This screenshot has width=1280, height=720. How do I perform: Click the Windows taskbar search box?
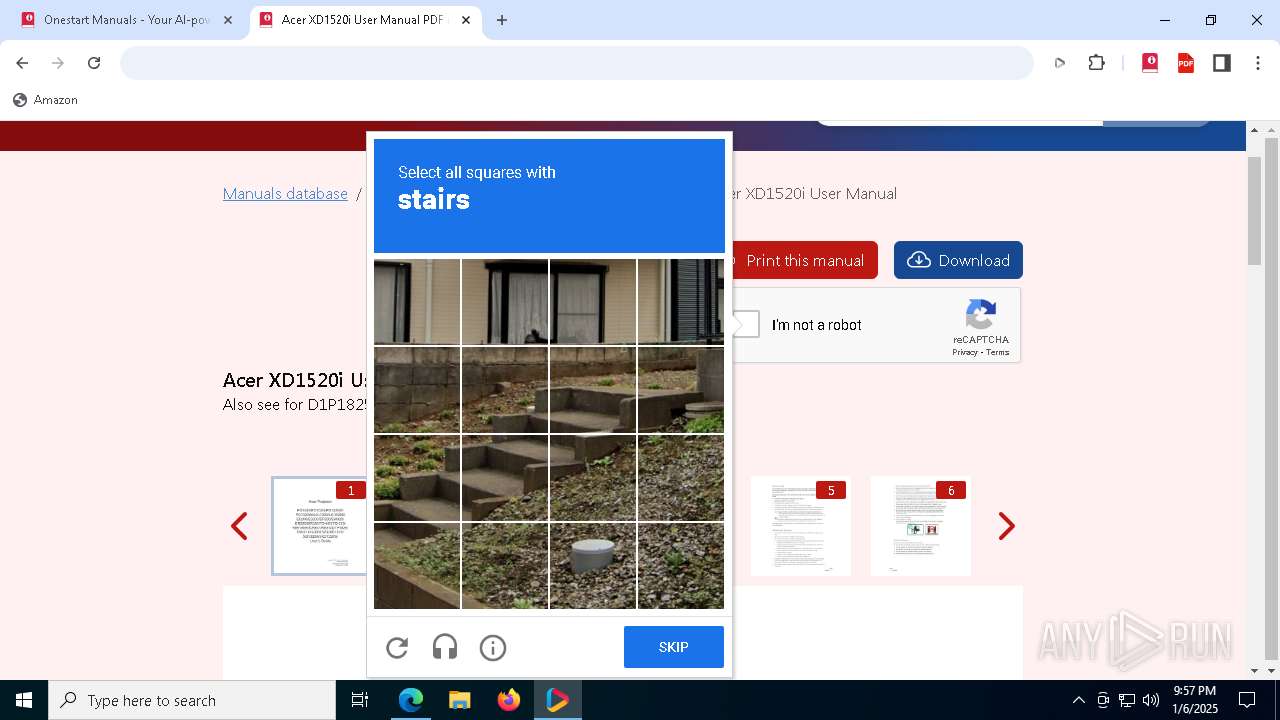[x=192, y=700]
